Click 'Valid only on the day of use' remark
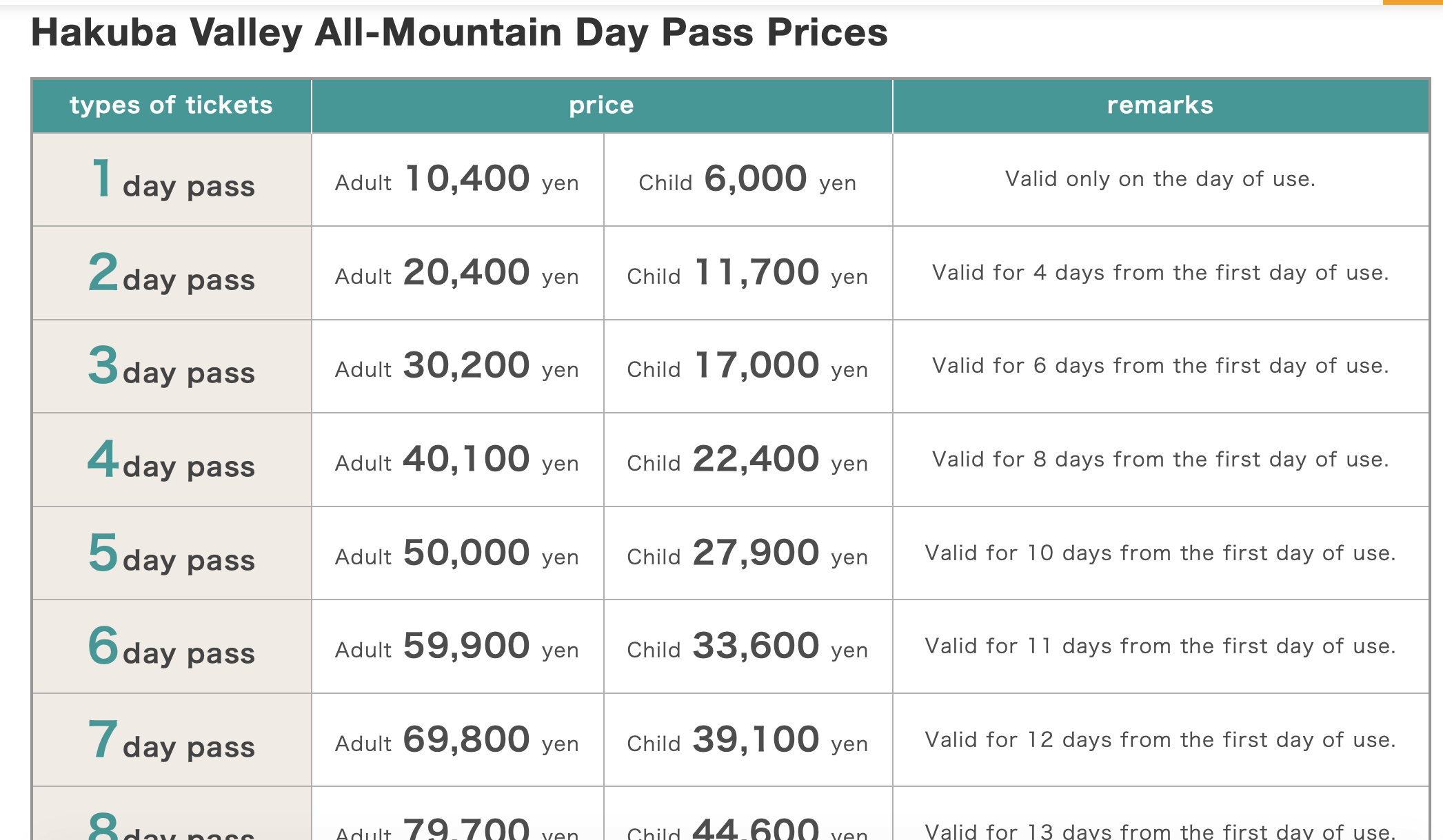Viewport: 1443px width, 840px height. pyautogui.click(x=1160, y=179)
